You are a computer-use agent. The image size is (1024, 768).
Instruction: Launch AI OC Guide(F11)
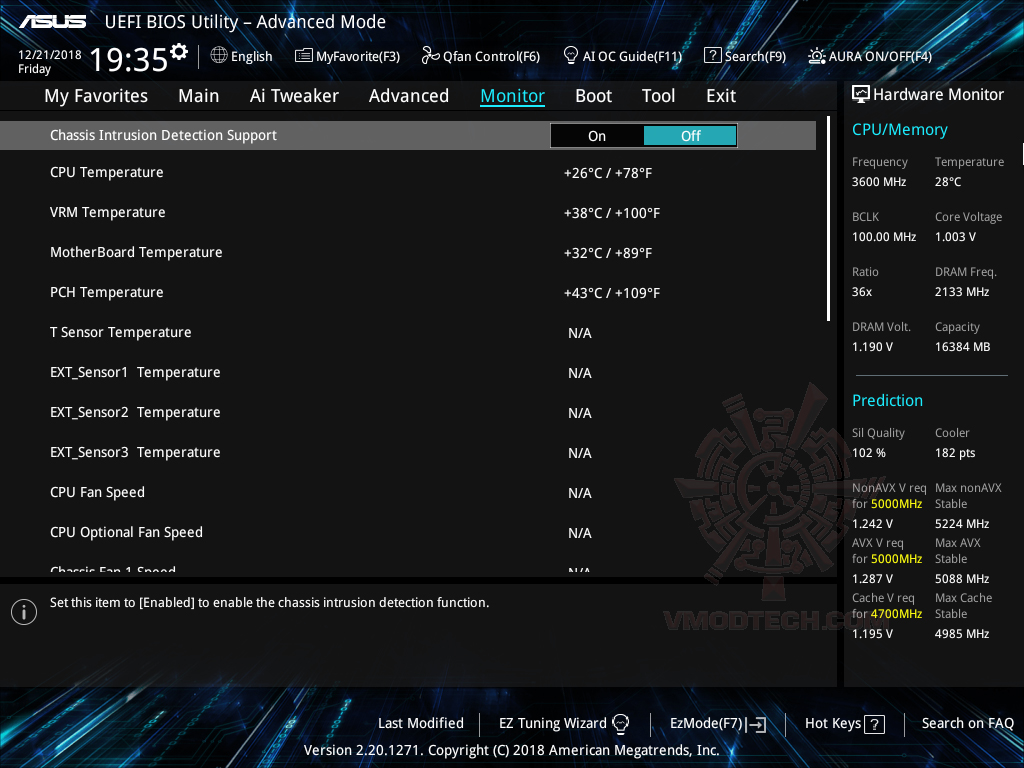(x=622, y=56)
